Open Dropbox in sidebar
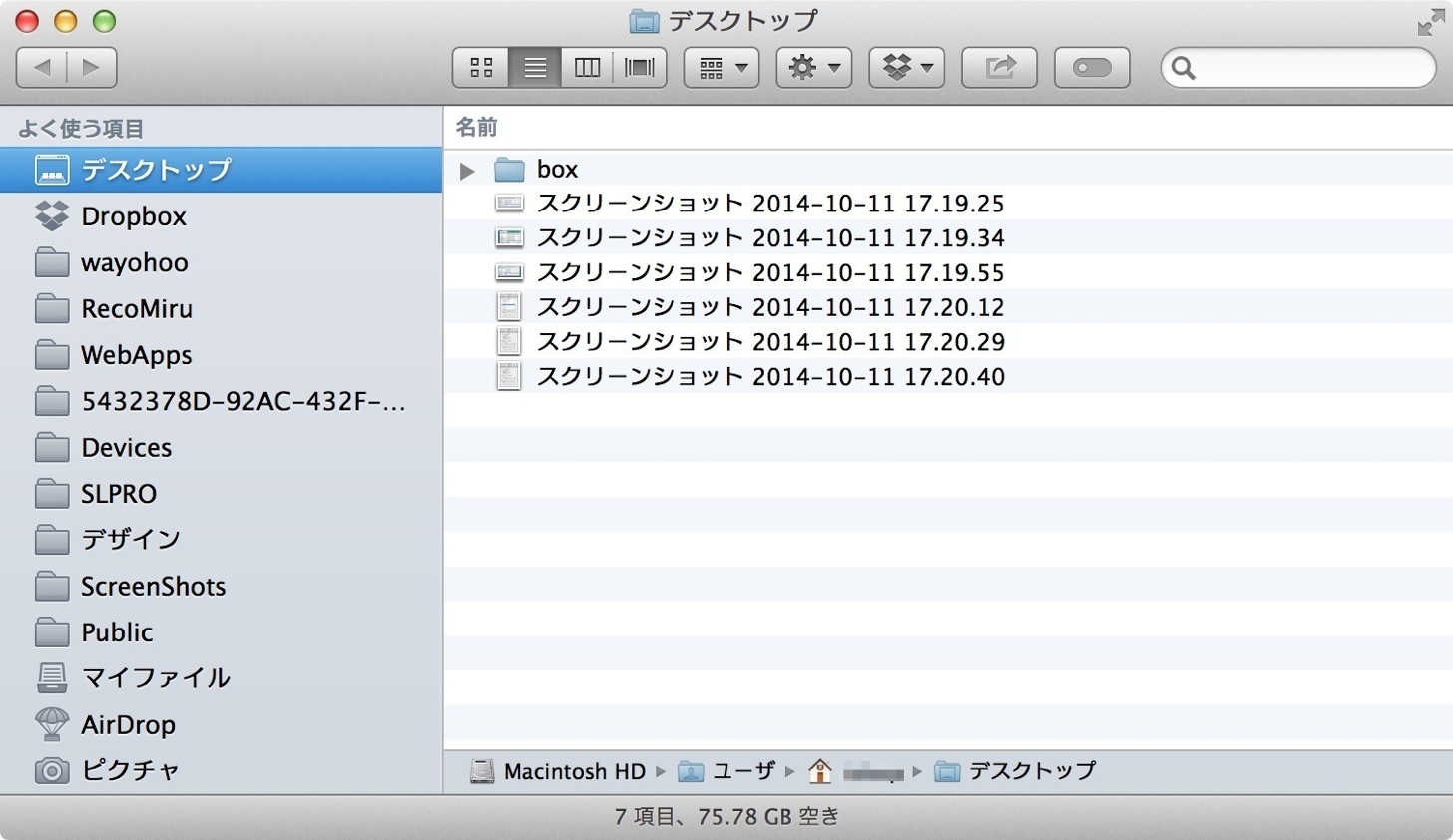The height and width of the screenshot is (840, 1453). [x=221, y=215]
